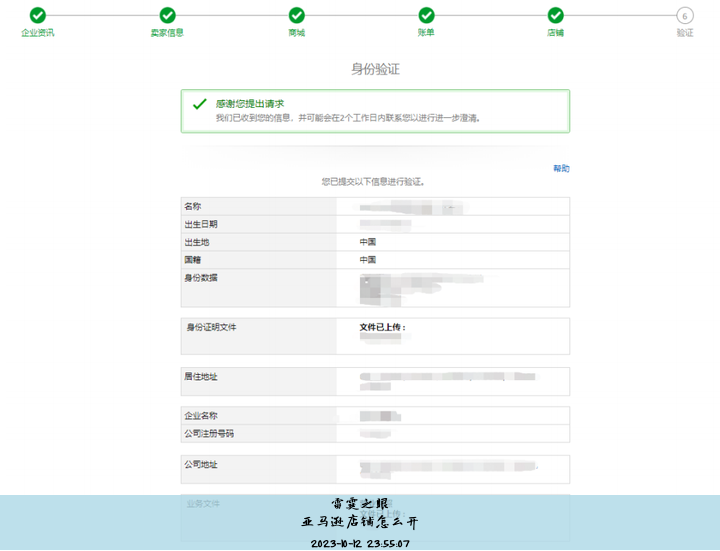Click the 感谢您提出请求 banner title
Screen dimensions: 720x551
tap(250, 104)
